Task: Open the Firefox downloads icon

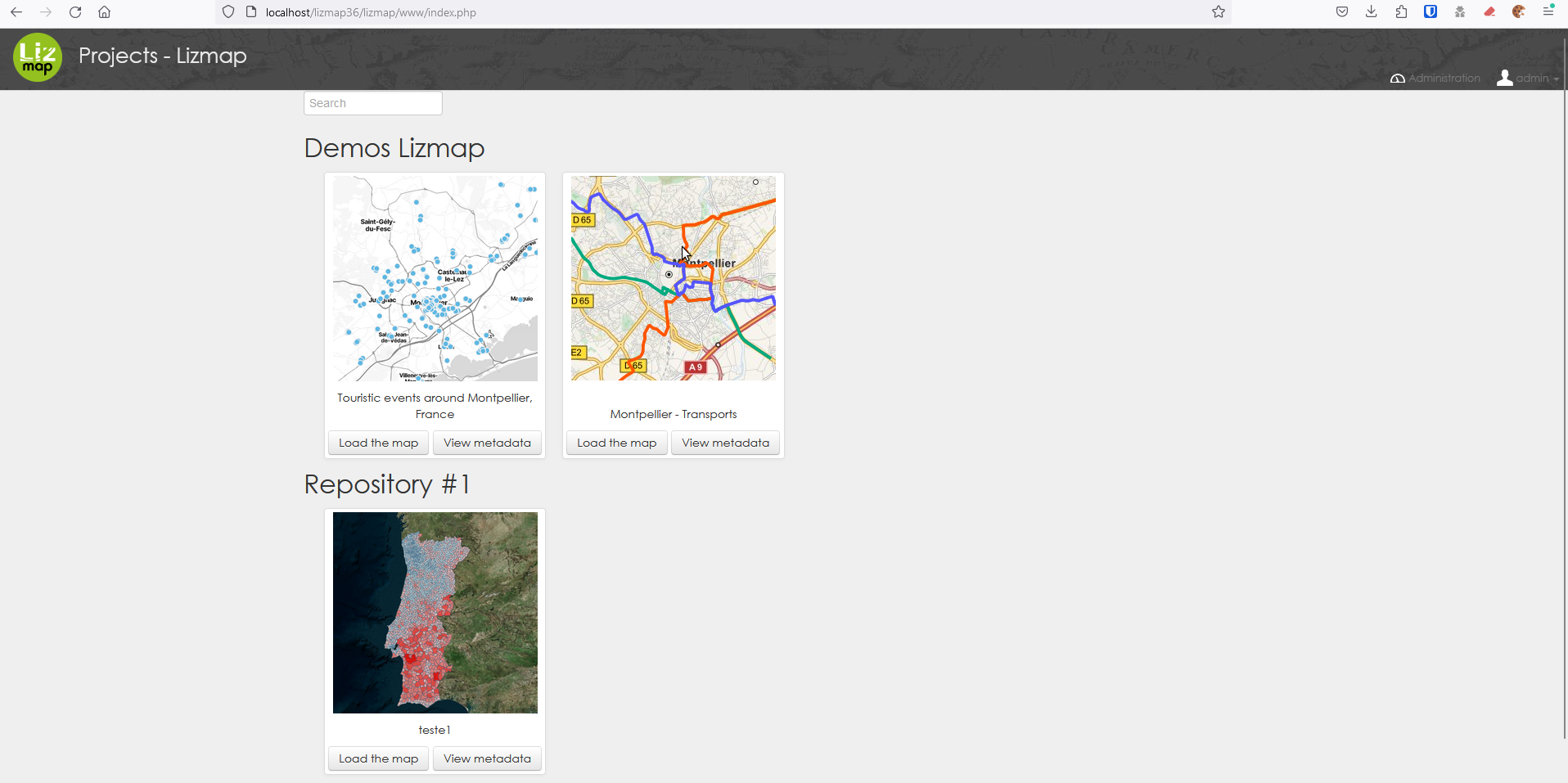Action: coord(1372,12)
